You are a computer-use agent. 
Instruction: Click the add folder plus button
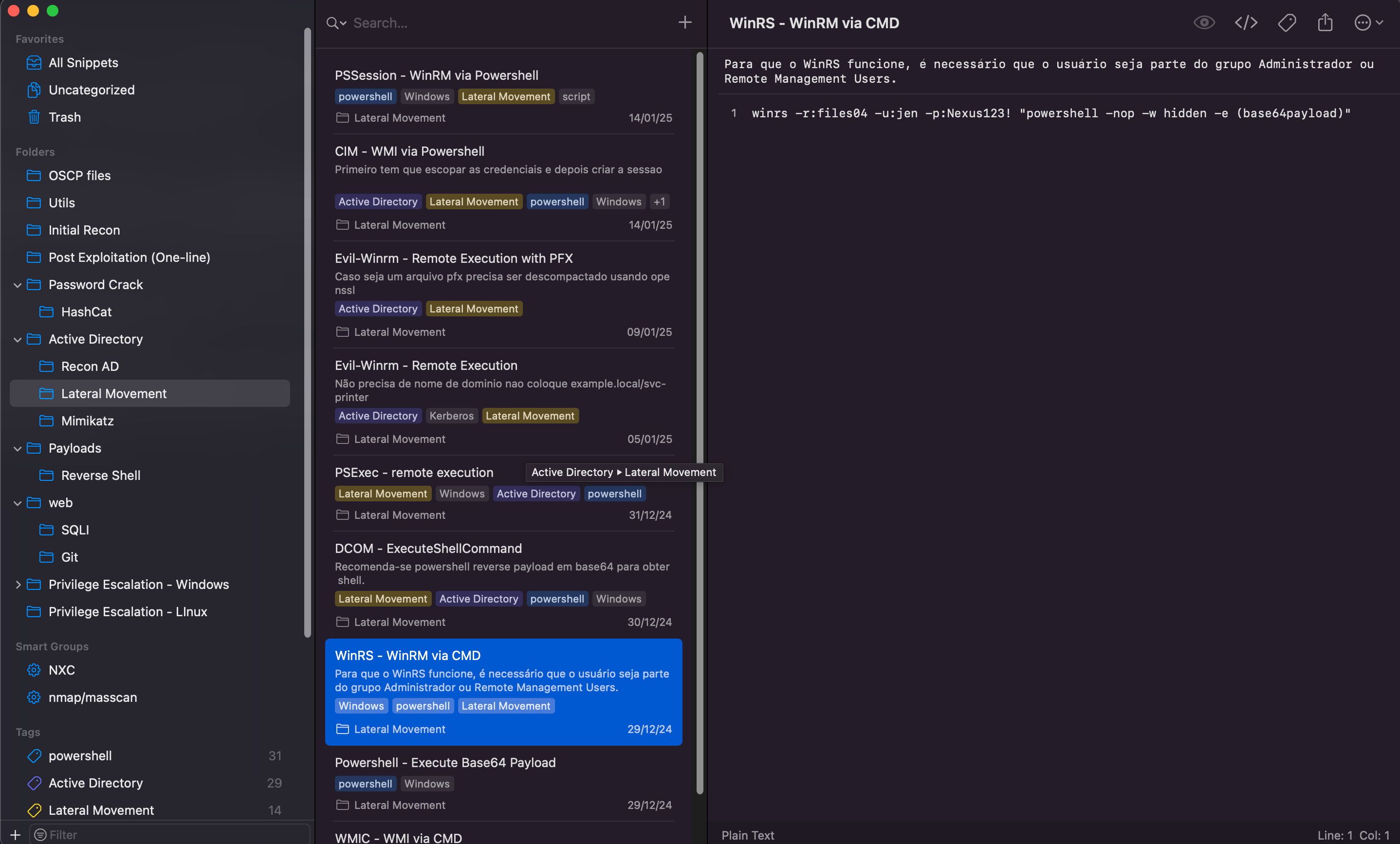click(x=16, y=834)
